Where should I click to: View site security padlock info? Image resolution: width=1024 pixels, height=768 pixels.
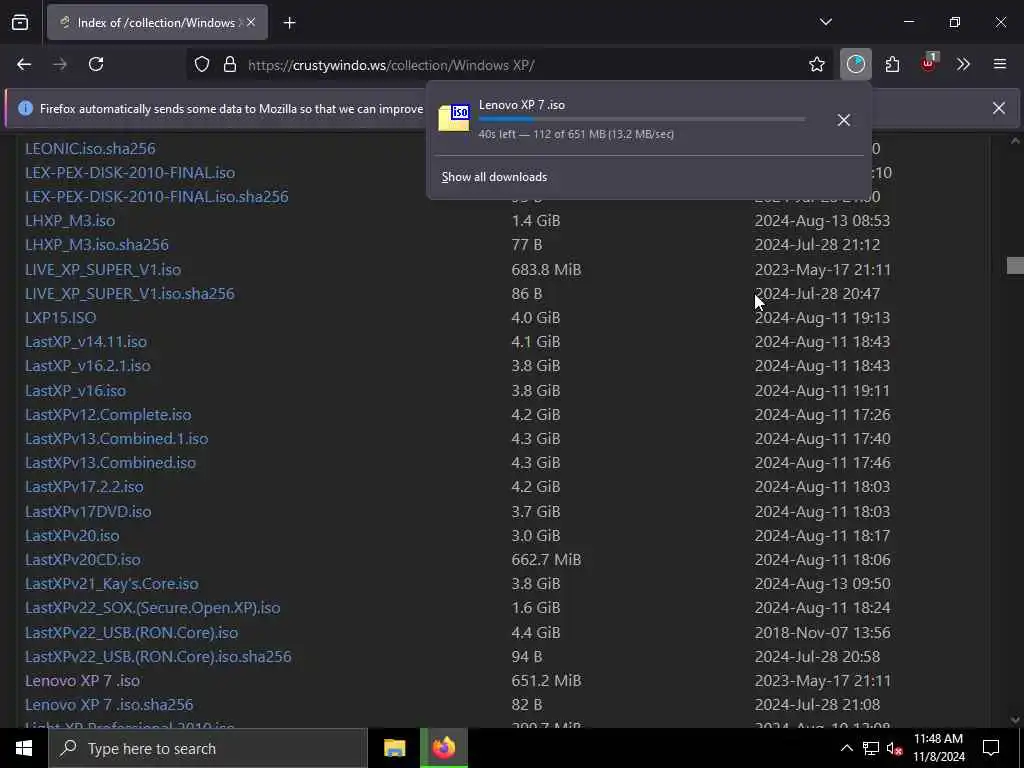pyautogui.click(x=230, y=65)
